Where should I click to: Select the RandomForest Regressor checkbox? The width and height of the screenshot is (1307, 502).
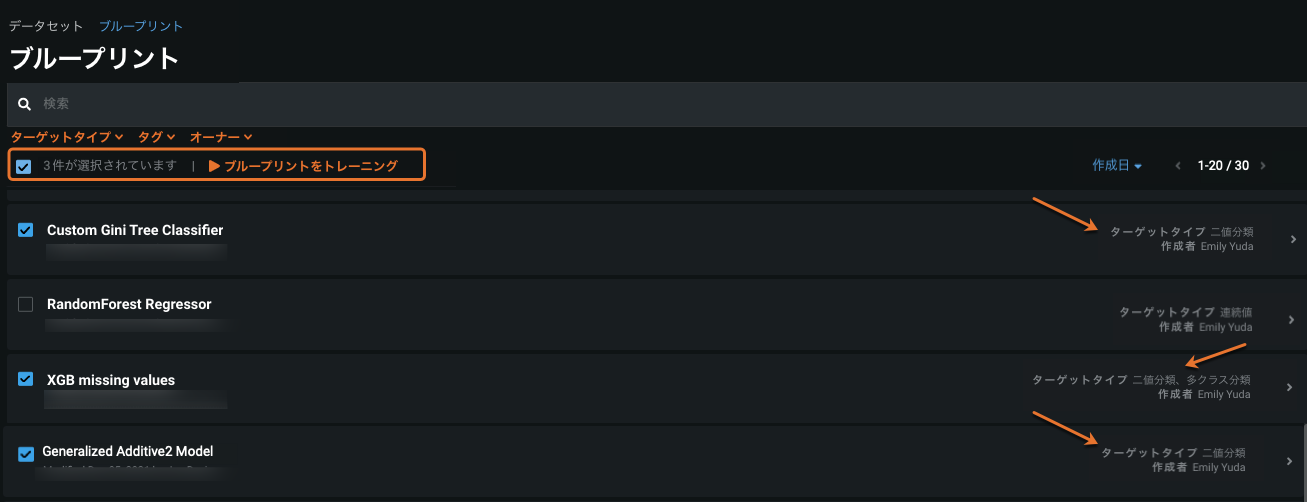click(x=26, y=304)
